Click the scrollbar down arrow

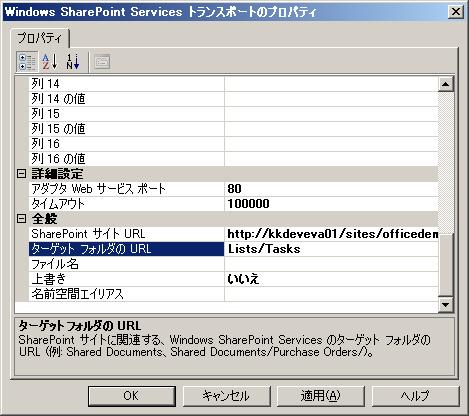[446, 304]
